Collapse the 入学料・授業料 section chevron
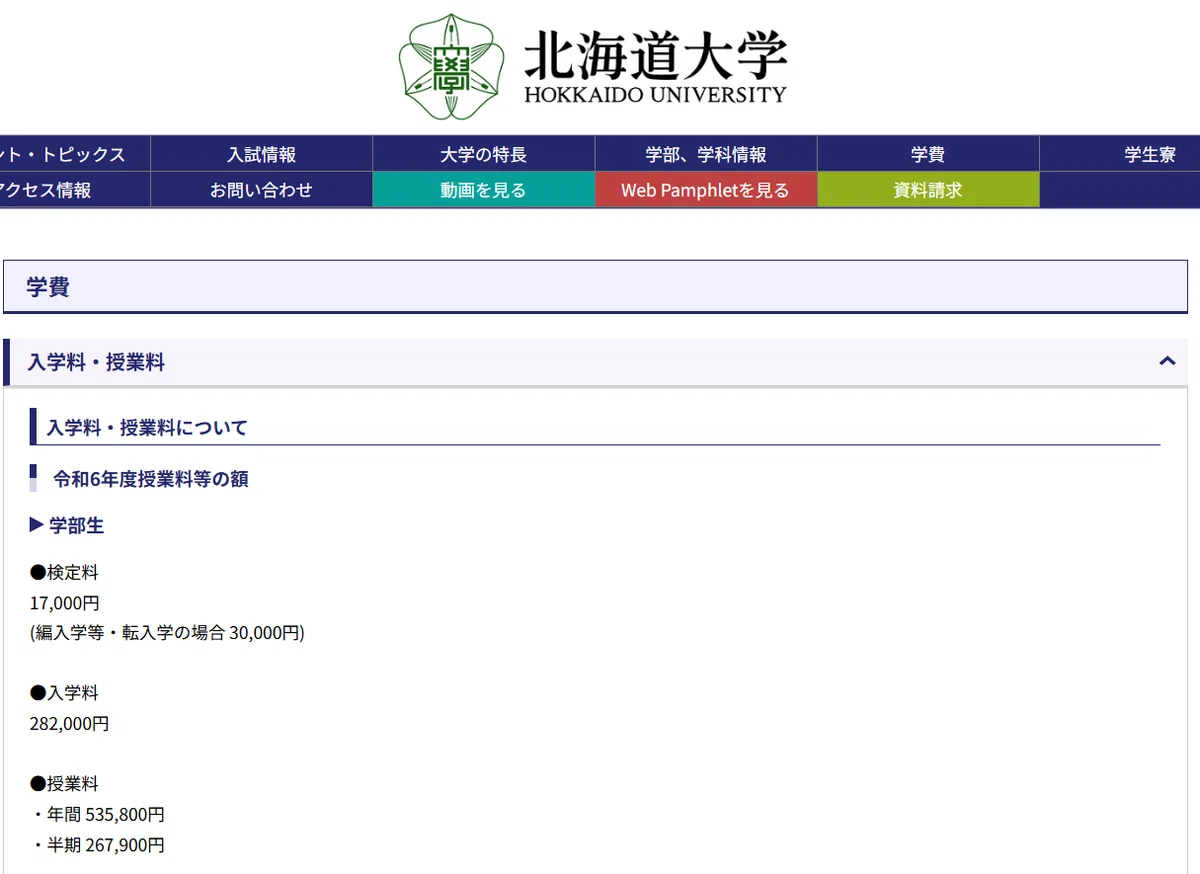Image resolution: width=1200 pixels, height=874 pixels. [x=1166, y=362]
